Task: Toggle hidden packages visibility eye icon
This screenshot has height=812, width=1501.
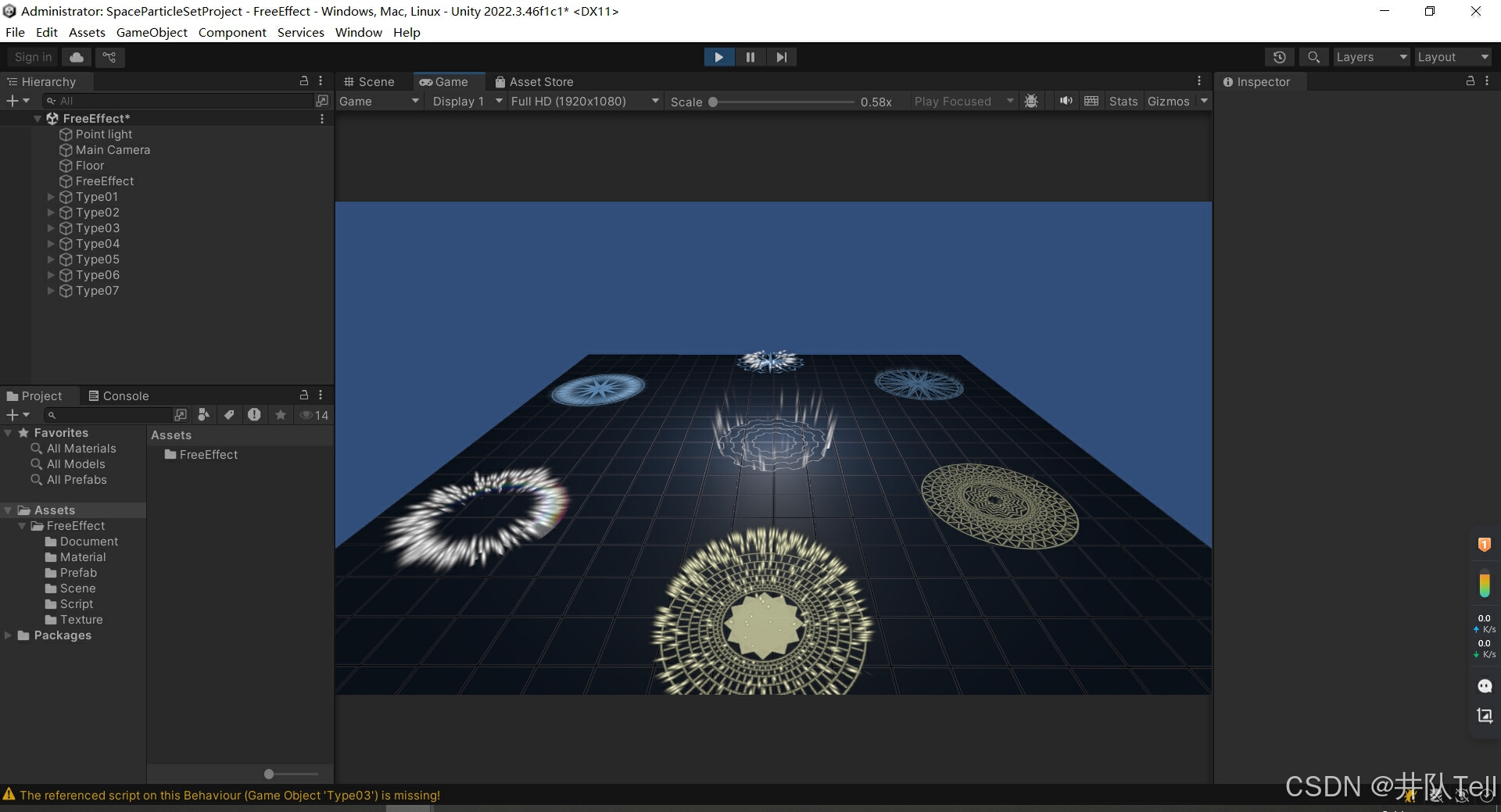Action: click(x=314, y=415)
